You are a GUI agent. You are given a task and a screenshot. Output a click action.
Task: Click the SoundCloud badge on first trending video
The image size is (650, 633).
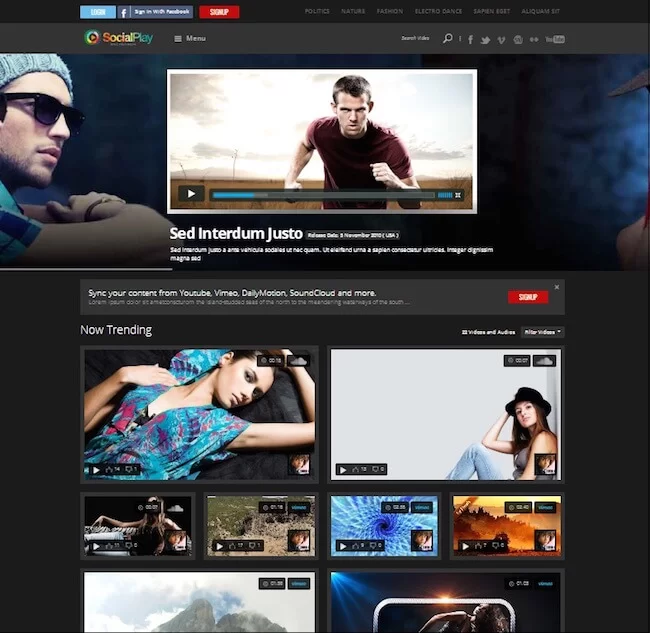[x=298, y=360]
